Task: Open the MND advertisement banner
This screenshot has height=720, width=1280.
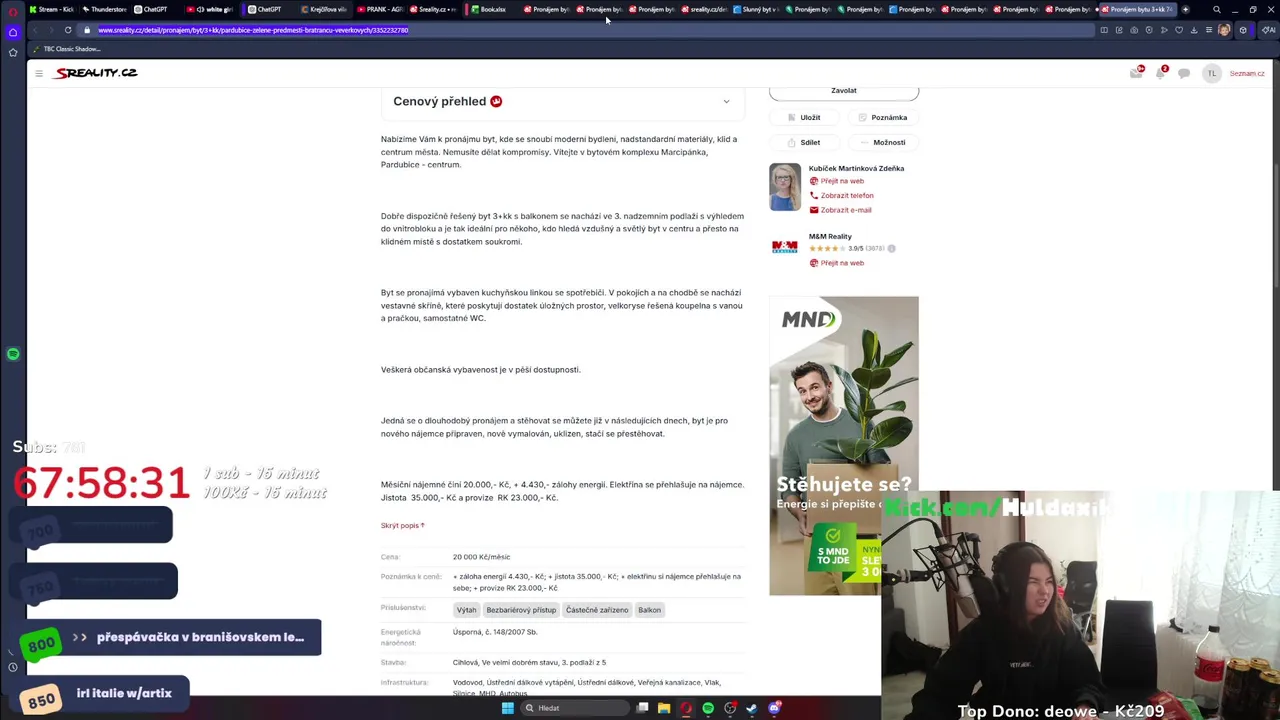Action: point(844,445)
